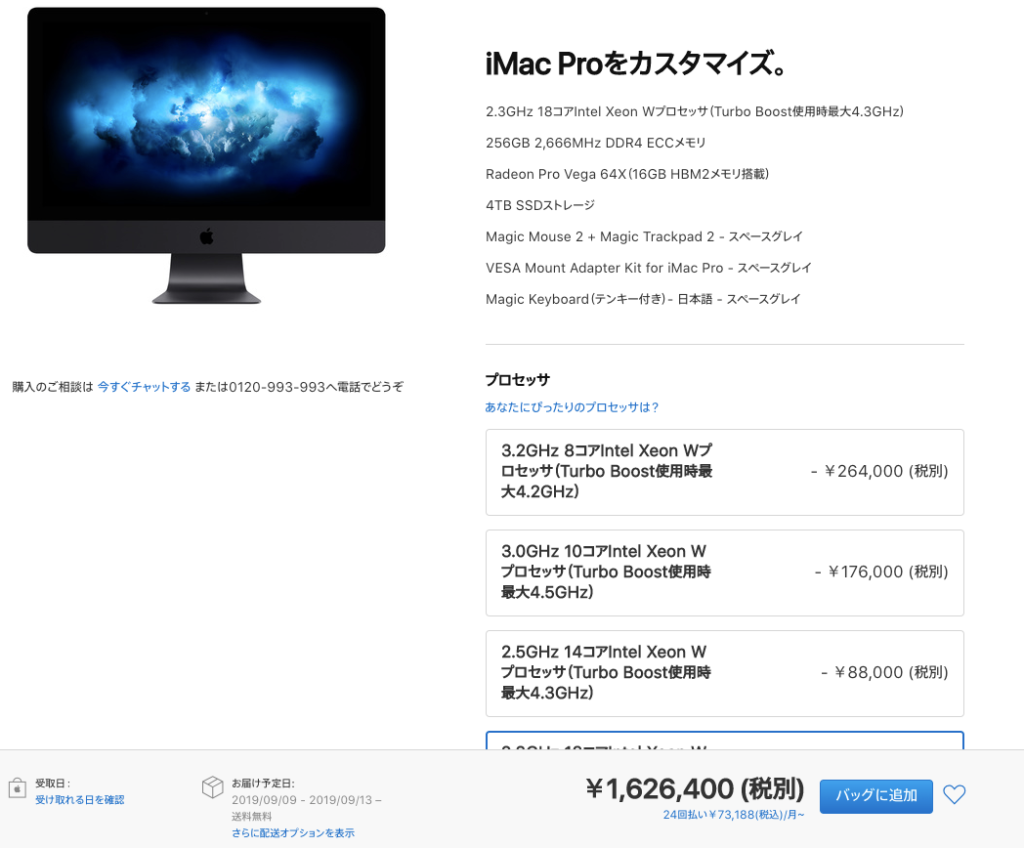Click the delivery box icon
Image resolution: width=1024 pixels, height=848 pixels.
tap(212, 787)
